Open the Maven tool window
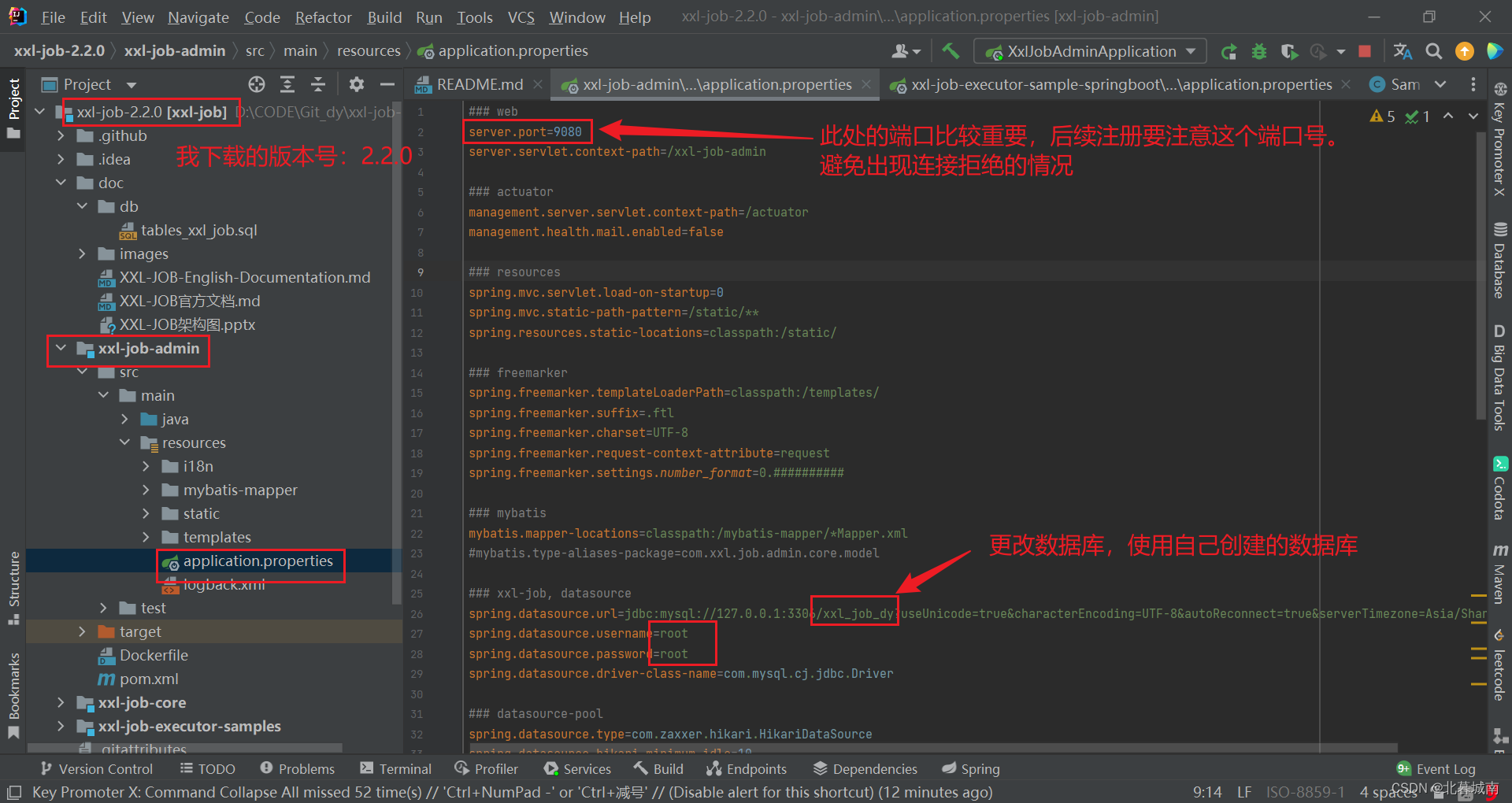The image size is (1512, 803). pos(1499,573)
